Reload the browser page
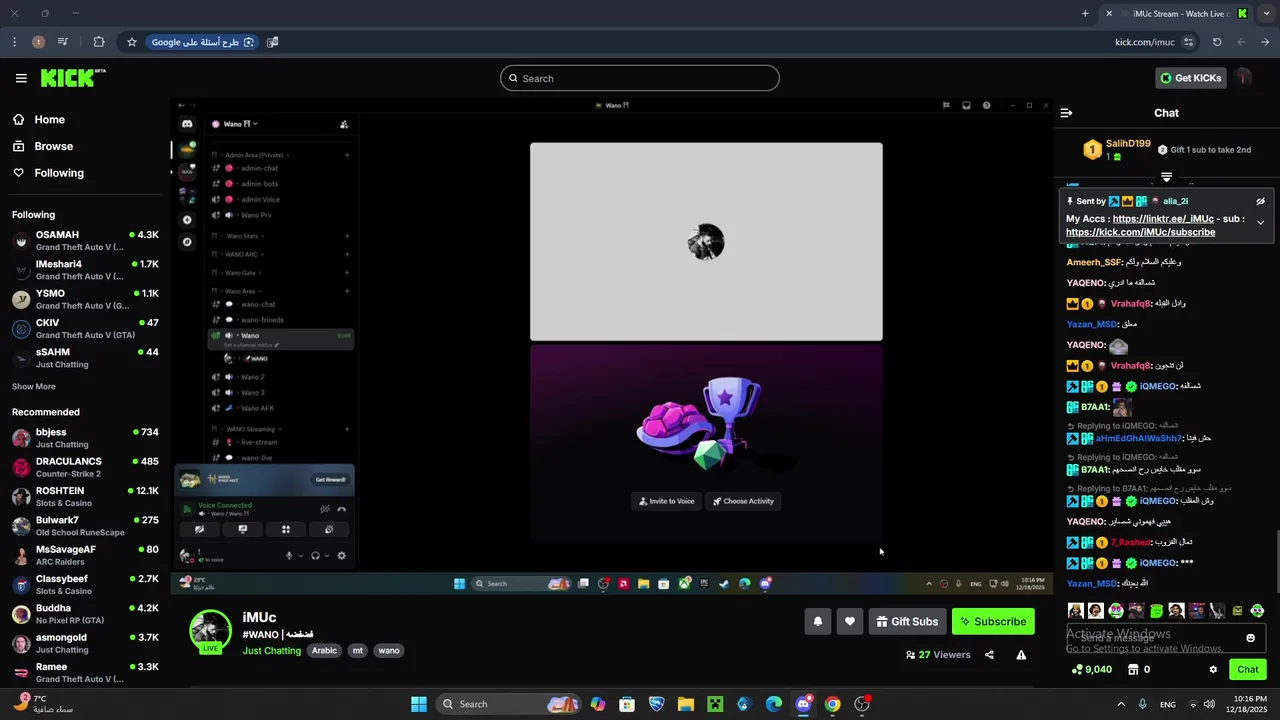This screenshot has height=720, width=1280. click(x=1217, y=42)
